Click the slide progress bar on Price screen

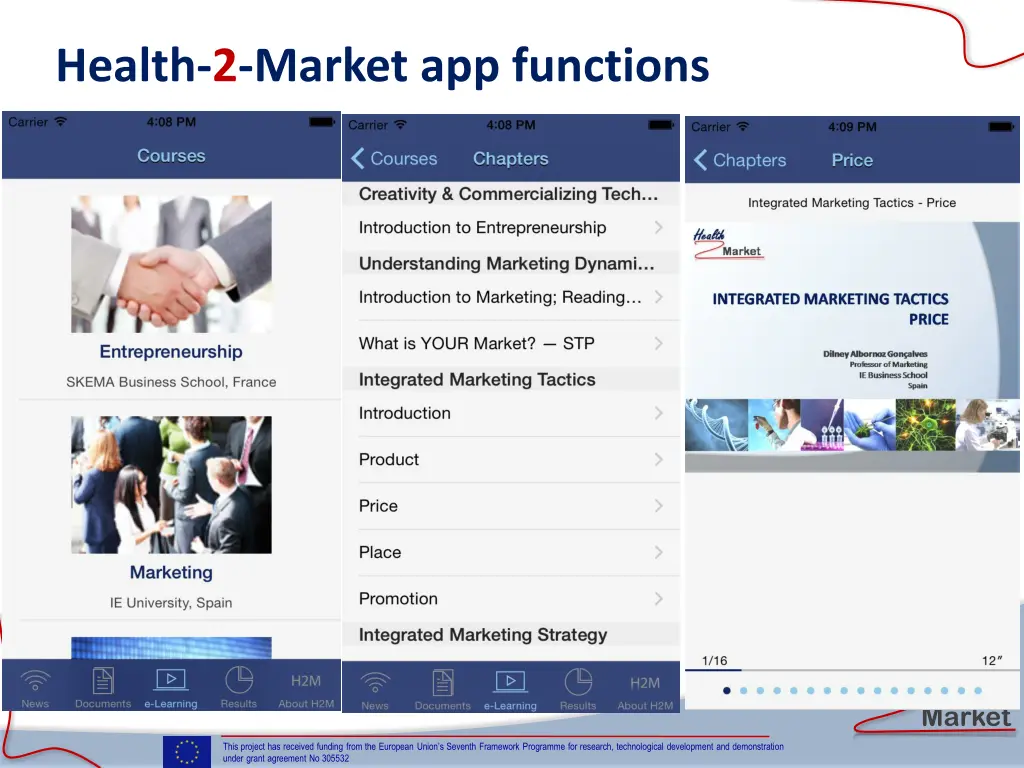tap(852, 670)
